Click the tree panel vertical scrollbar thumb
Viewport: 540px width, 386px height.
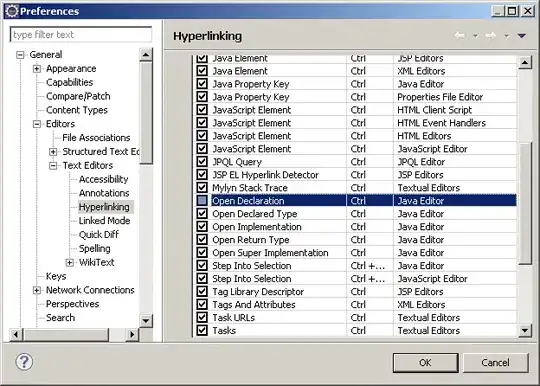click(x=146, y=114)
